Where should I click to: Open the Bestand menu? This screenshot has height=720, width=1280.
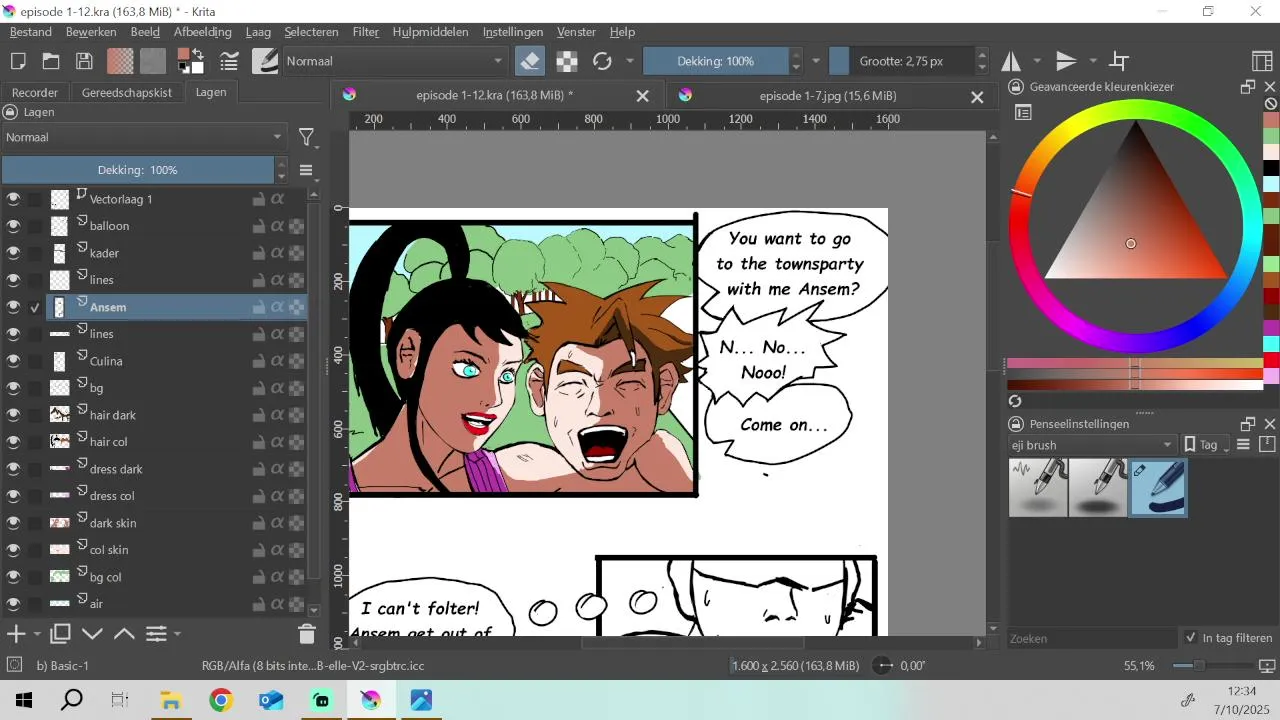[31, 32]
